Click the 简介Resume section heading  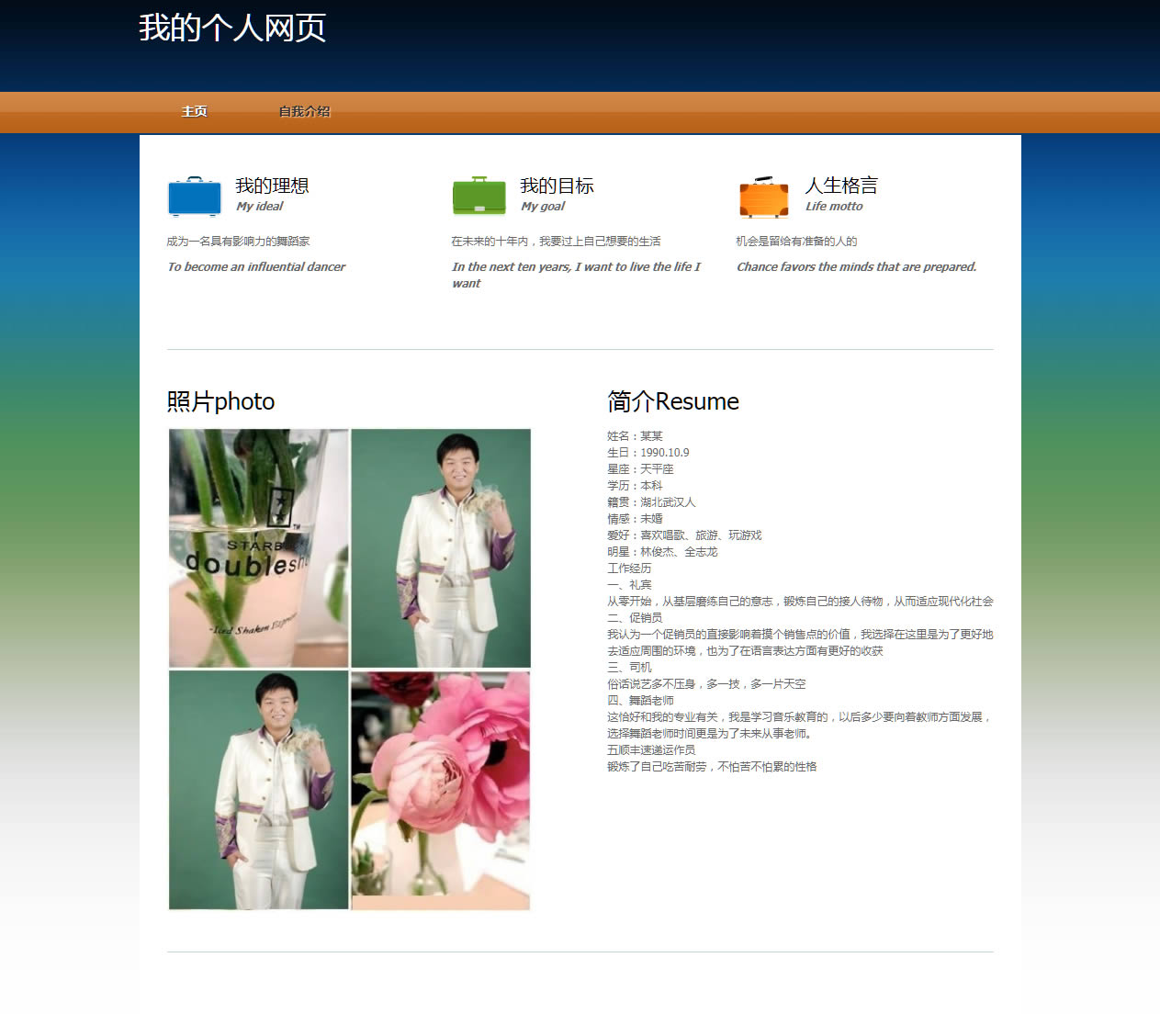672,401
